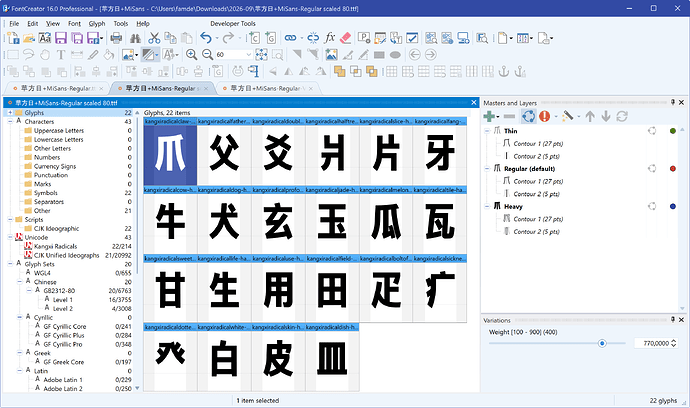Screen dimensions: 690x408
Task: Open the File menu
Action: coord(14,24)
